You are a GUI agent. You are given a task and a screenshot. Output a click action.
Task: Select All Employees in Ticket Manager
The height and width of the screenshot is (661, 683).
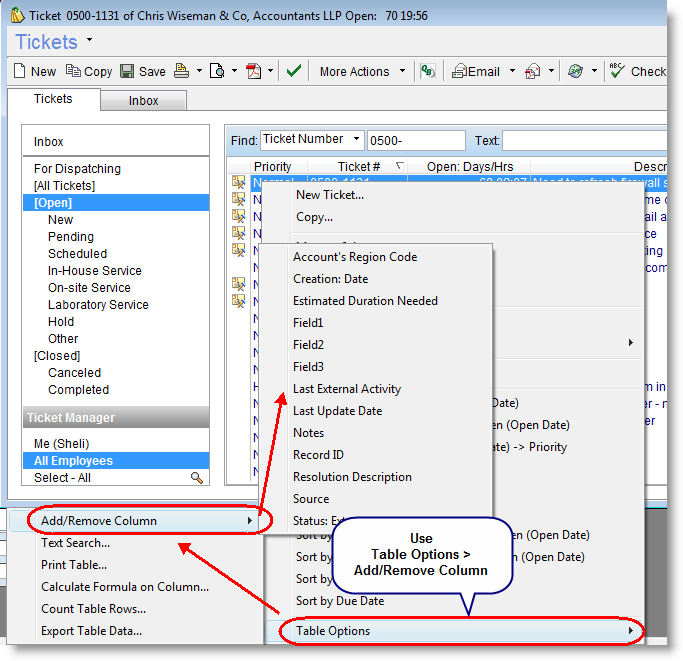pyautogui.click(x=73, y=461)
